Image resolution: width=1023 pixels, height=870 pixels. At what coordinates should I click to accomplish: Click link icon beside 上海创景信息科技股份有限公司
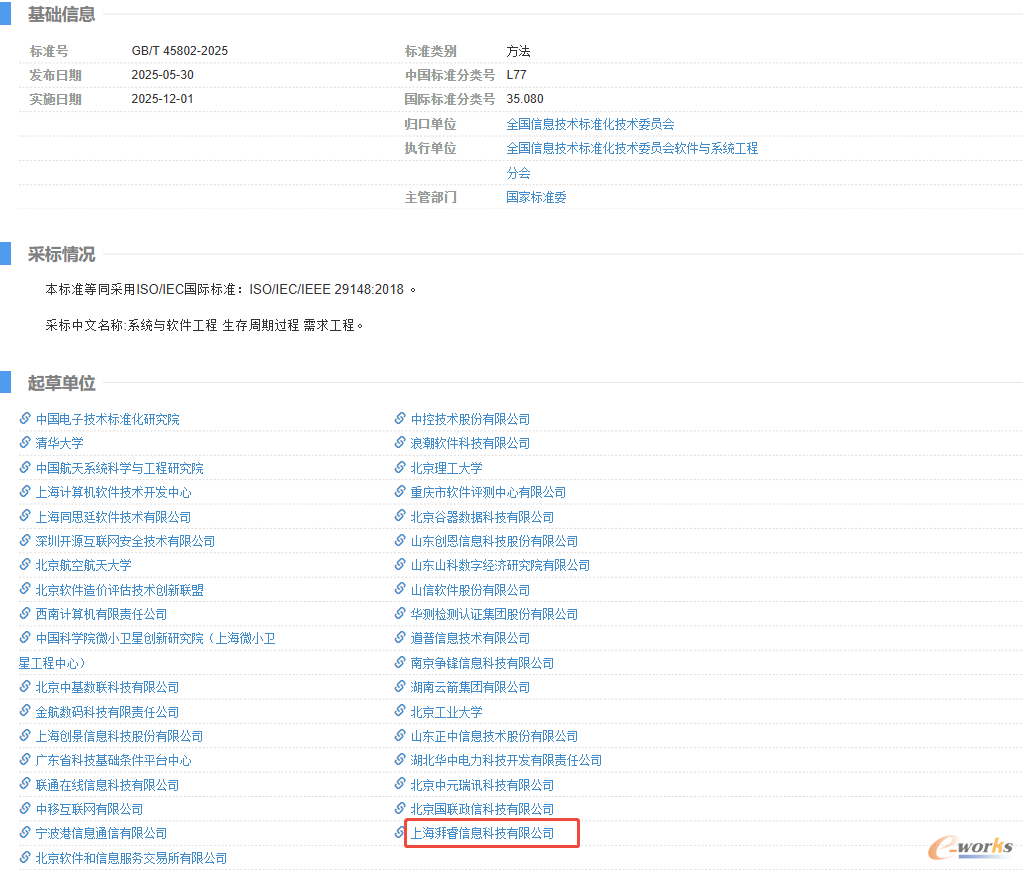tap(25, 736)
